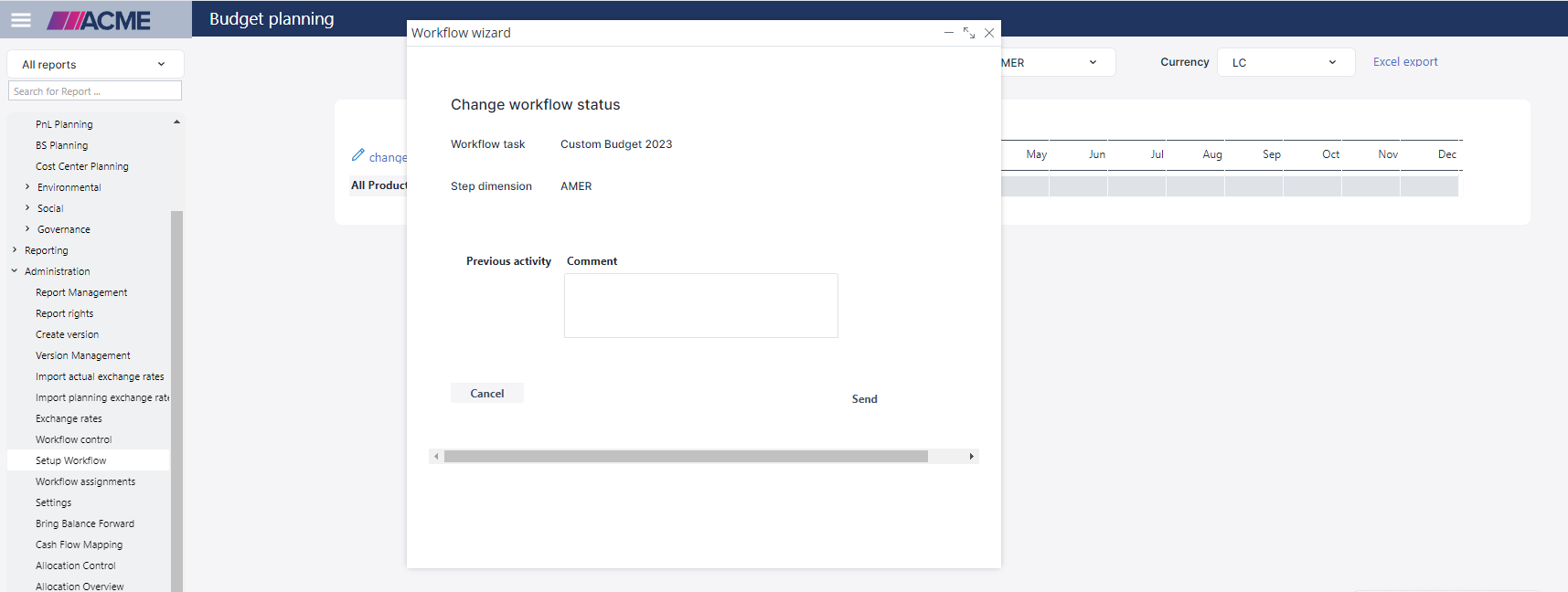This screenshot has width=1568, height=592.
Task: Open the hamburger menu icon
Action: [20, 19]
